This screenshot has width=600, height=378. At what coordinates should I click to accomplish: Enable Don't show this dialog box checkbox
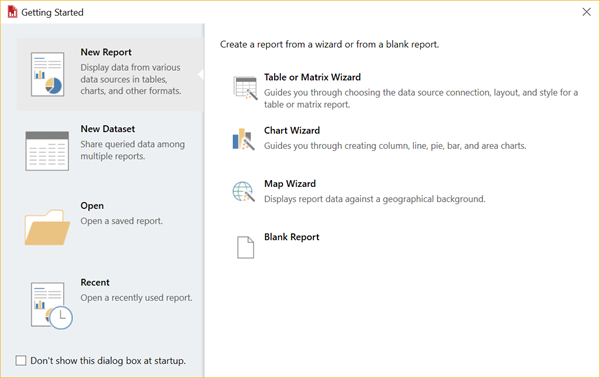(x=21, y=360)
